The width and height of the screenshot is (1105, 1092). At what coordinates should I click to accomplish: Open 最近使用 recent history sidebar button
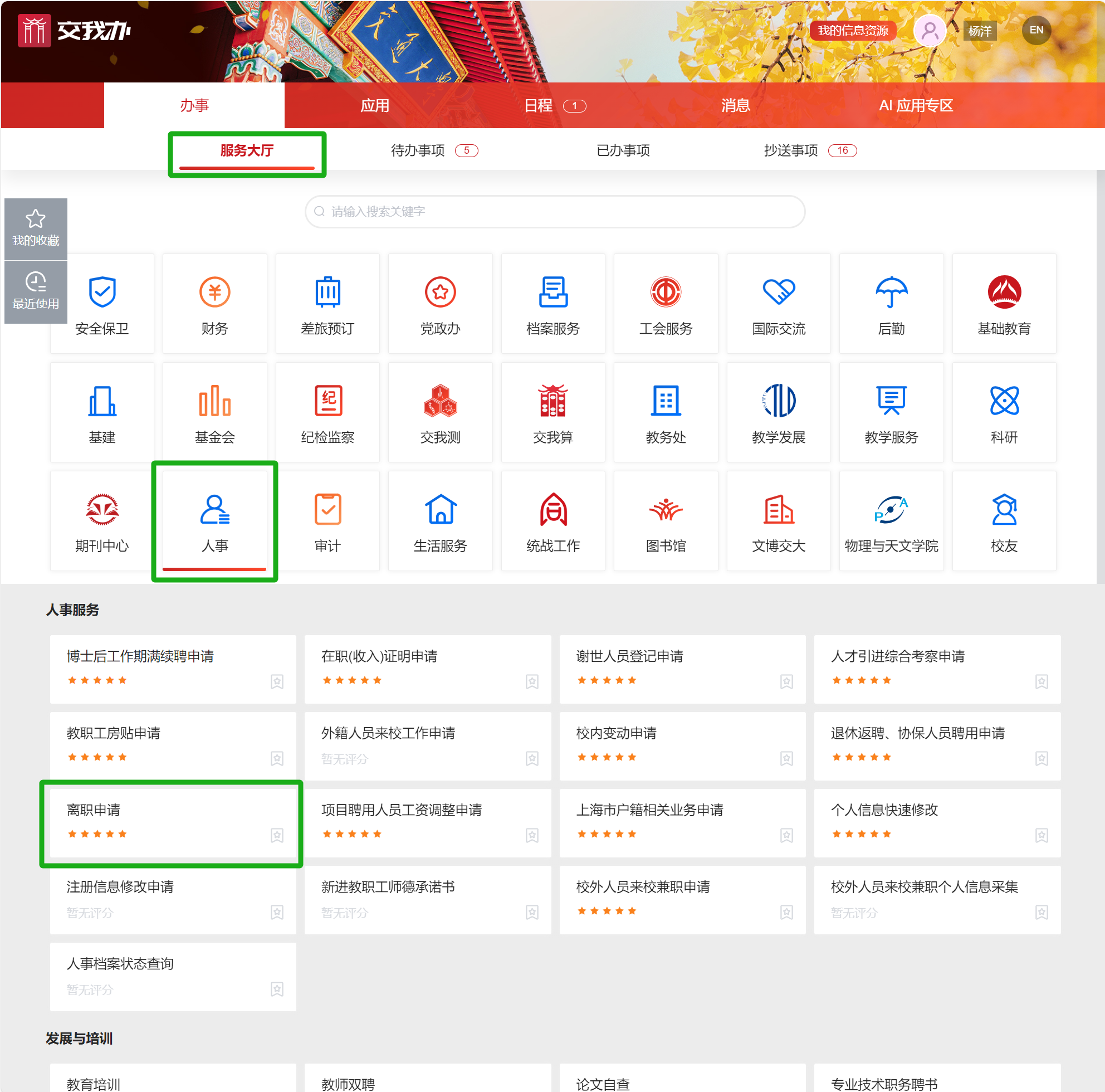36,291
